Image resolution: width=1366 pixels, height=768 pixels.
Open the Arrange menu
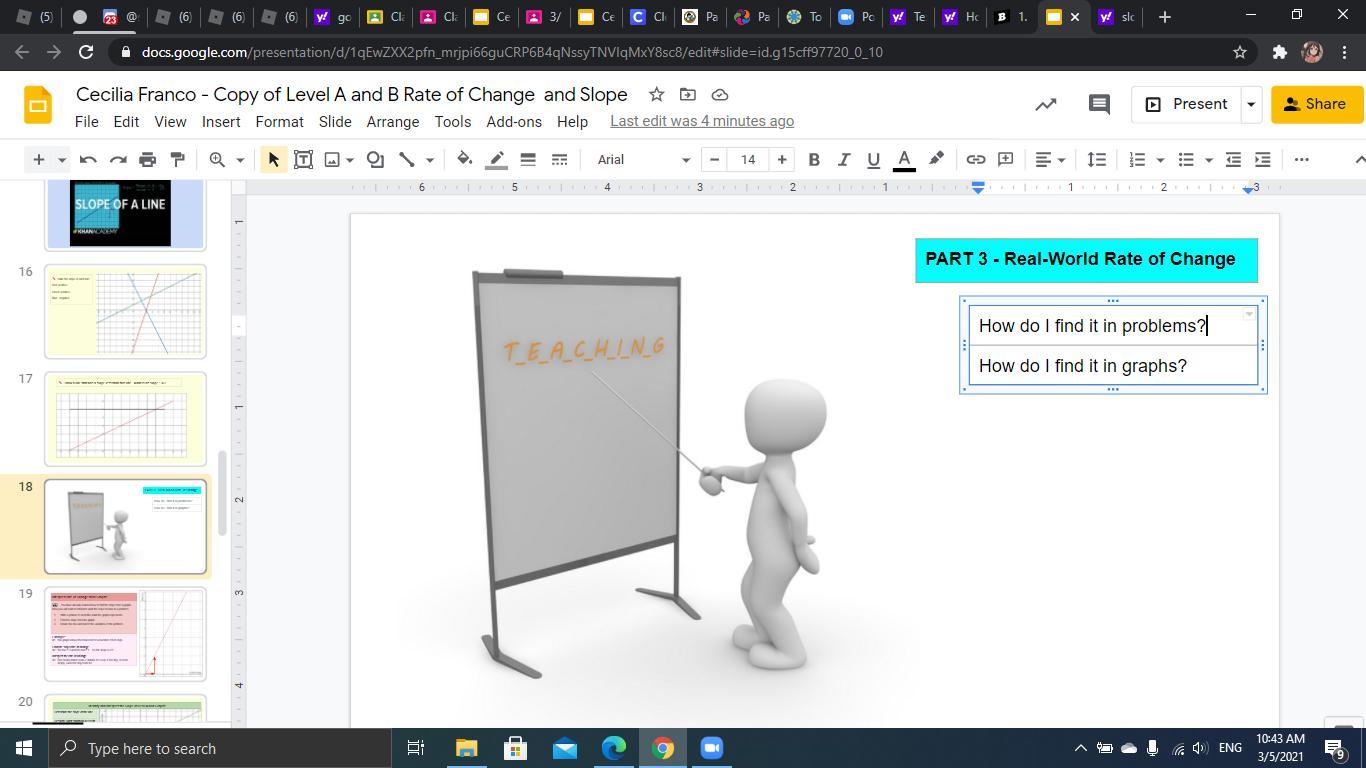pyautogui.click(x=393, y=121)
